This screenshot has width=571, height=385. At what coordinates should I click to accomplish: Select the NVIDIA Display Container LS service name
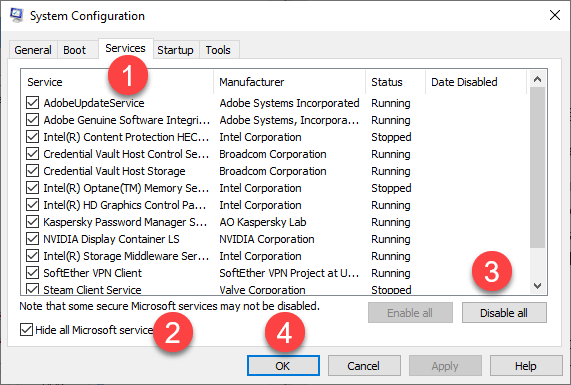(111, 239)
